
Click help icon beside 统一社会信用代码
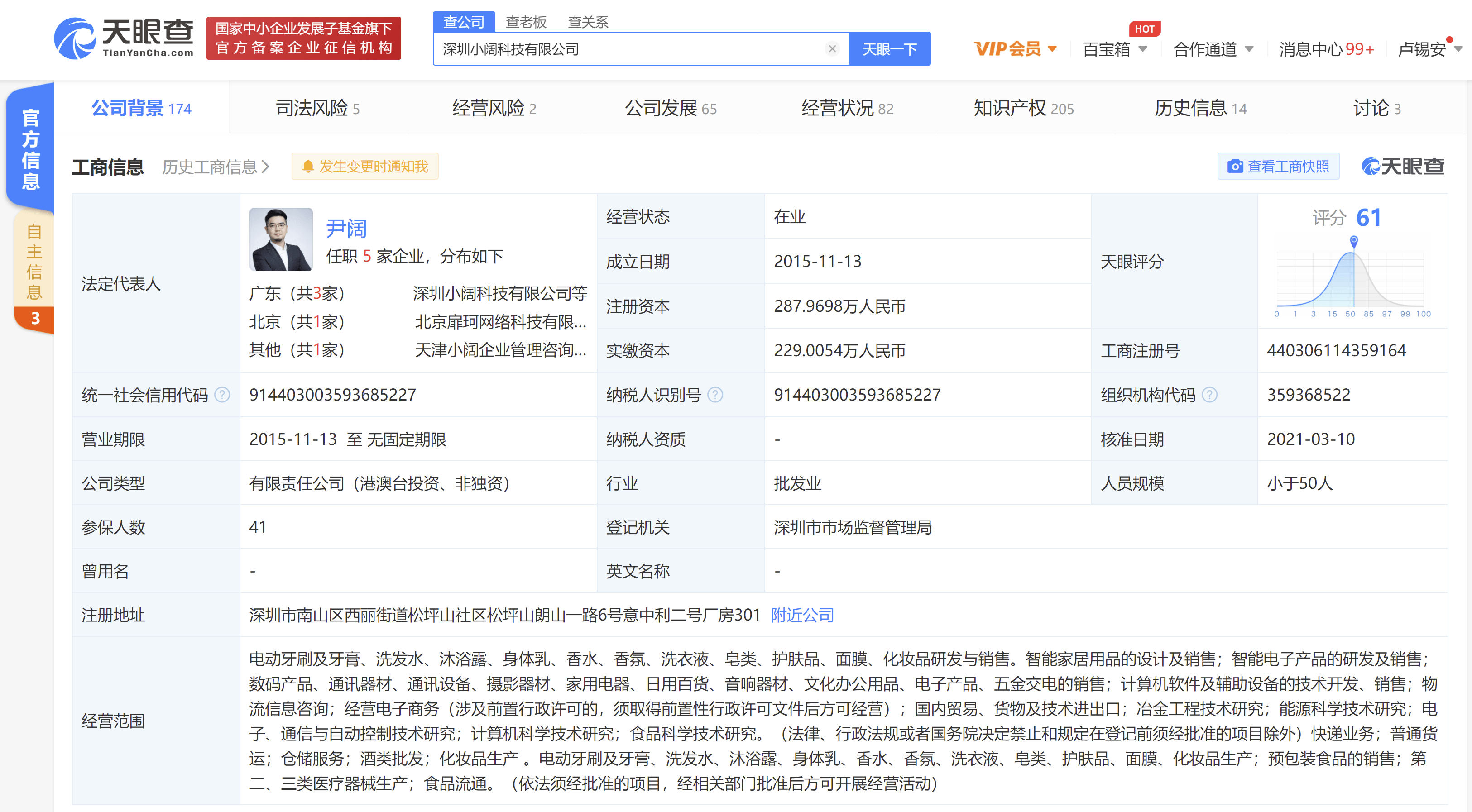coord(222,395)
